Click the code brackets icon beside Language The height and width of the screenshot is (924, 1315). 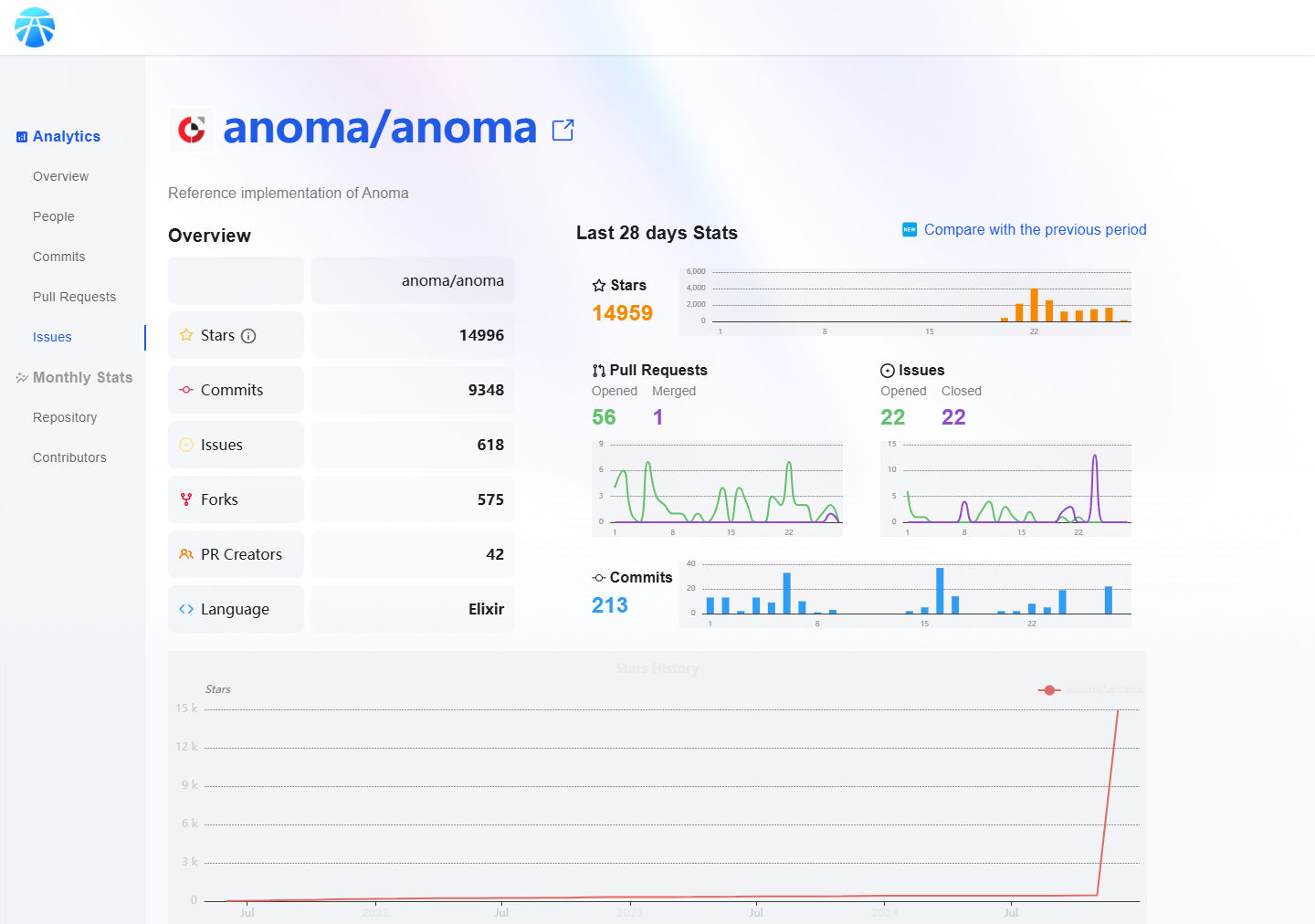point(186,609)
